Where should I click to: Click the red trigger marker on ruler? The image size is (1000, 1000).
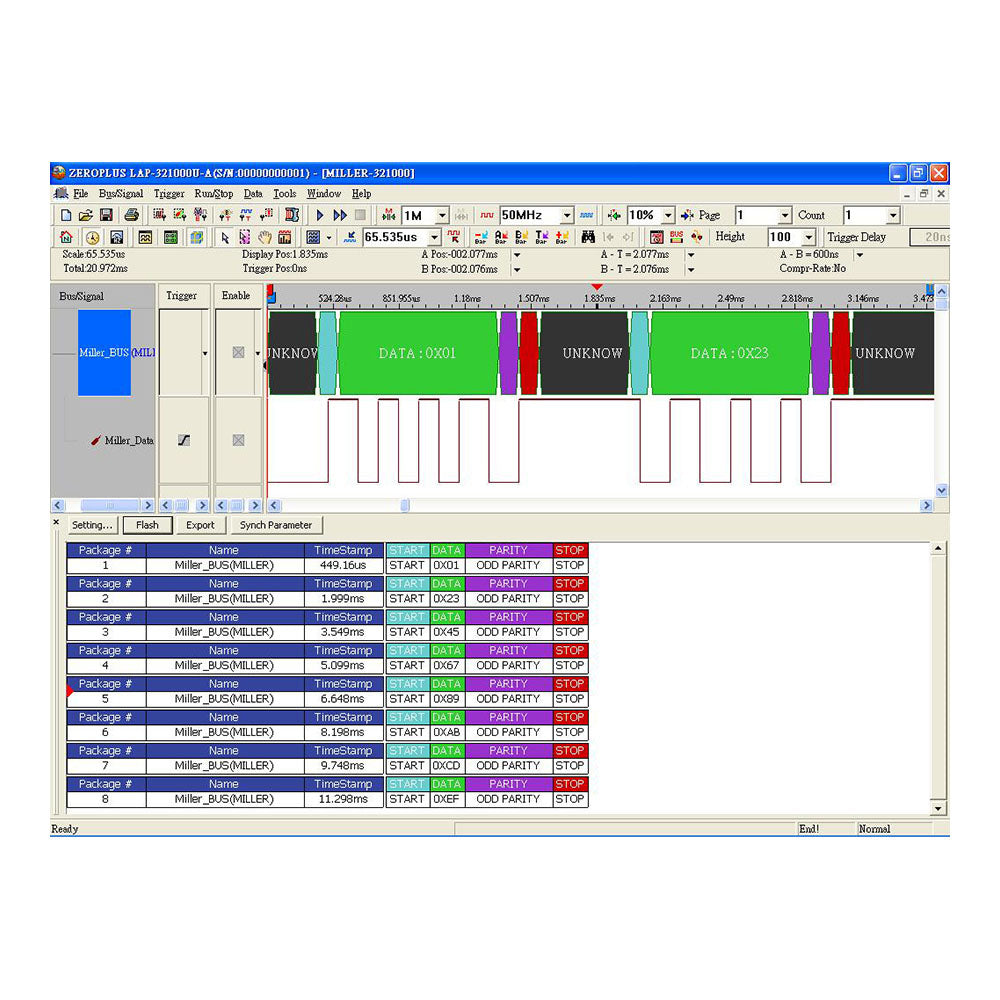[596, 287]
